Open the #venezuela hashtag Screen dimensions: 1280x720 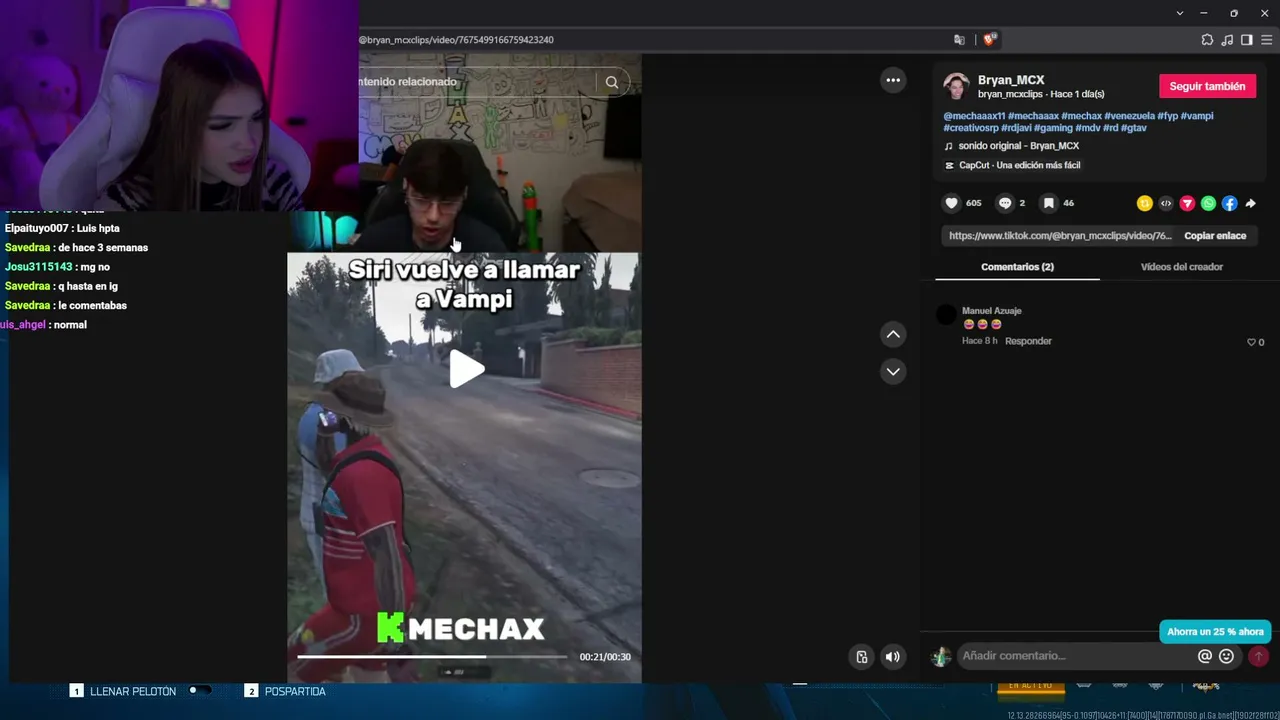coord(1129,116)
